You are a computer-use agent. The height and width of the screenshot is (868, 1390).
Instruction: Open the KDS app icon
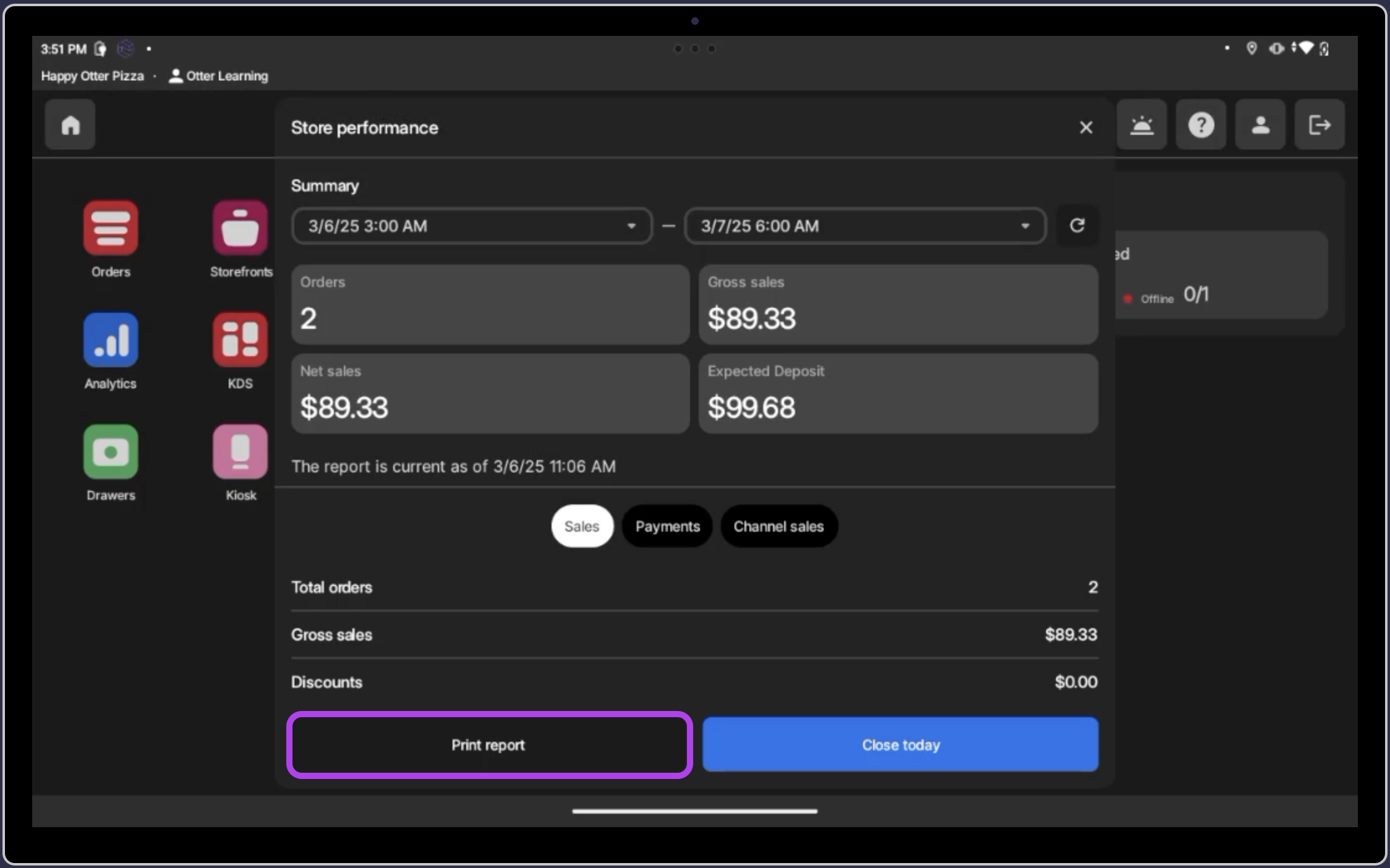(240, 340)
